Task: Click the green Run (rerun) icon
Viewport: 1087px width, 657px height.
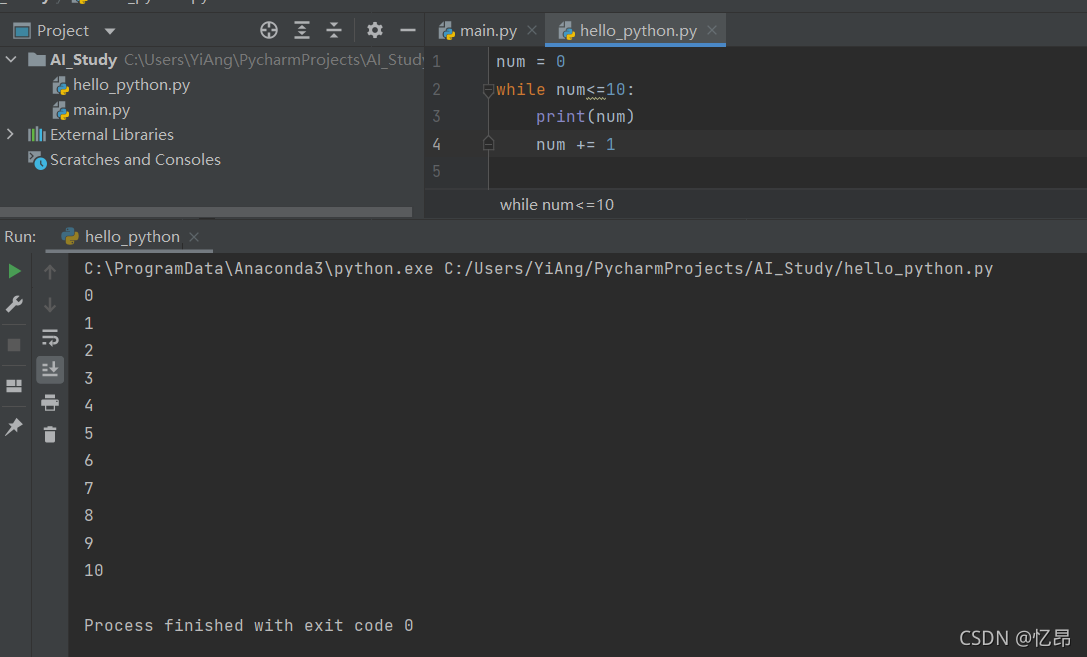Action: [14, 271]
